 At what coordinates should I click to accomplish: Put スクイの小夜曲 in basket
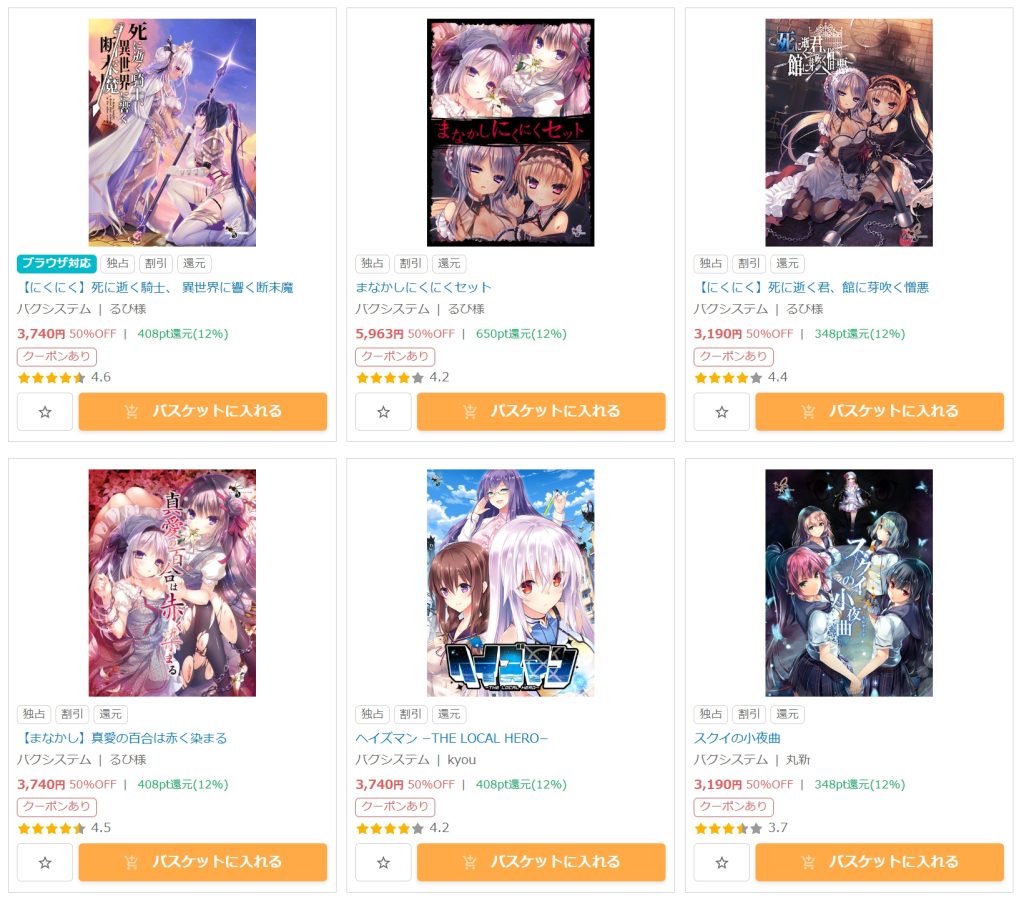(880, 862)
